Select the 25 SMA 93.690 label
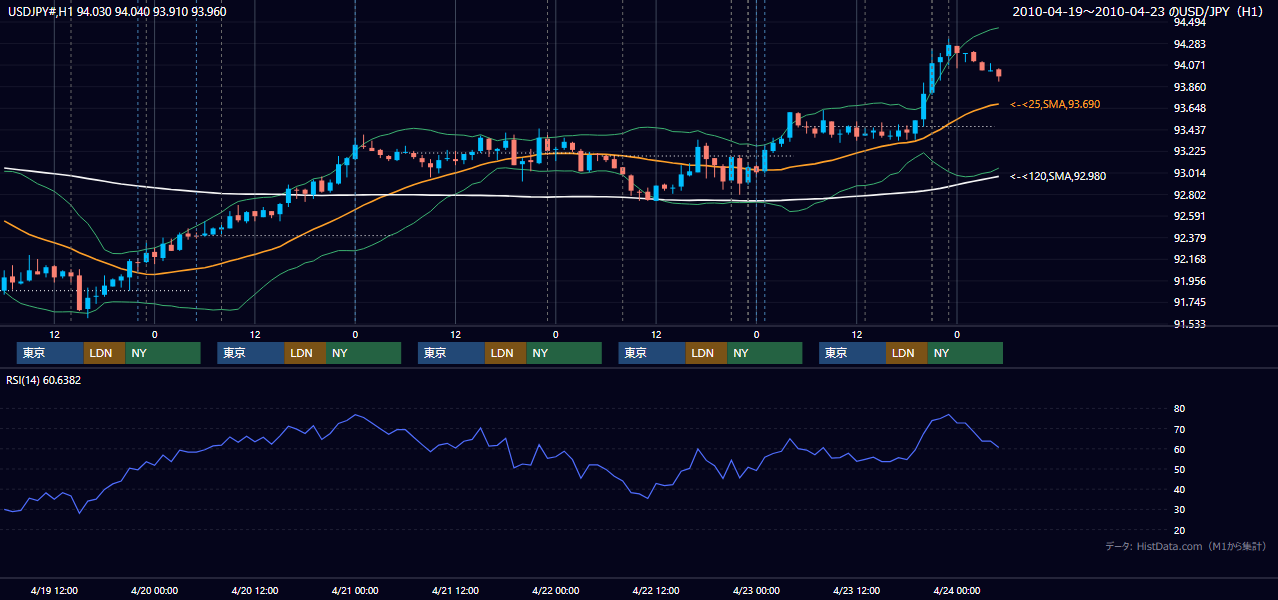Screen dimensions: 1278x600 [1055, 104]
